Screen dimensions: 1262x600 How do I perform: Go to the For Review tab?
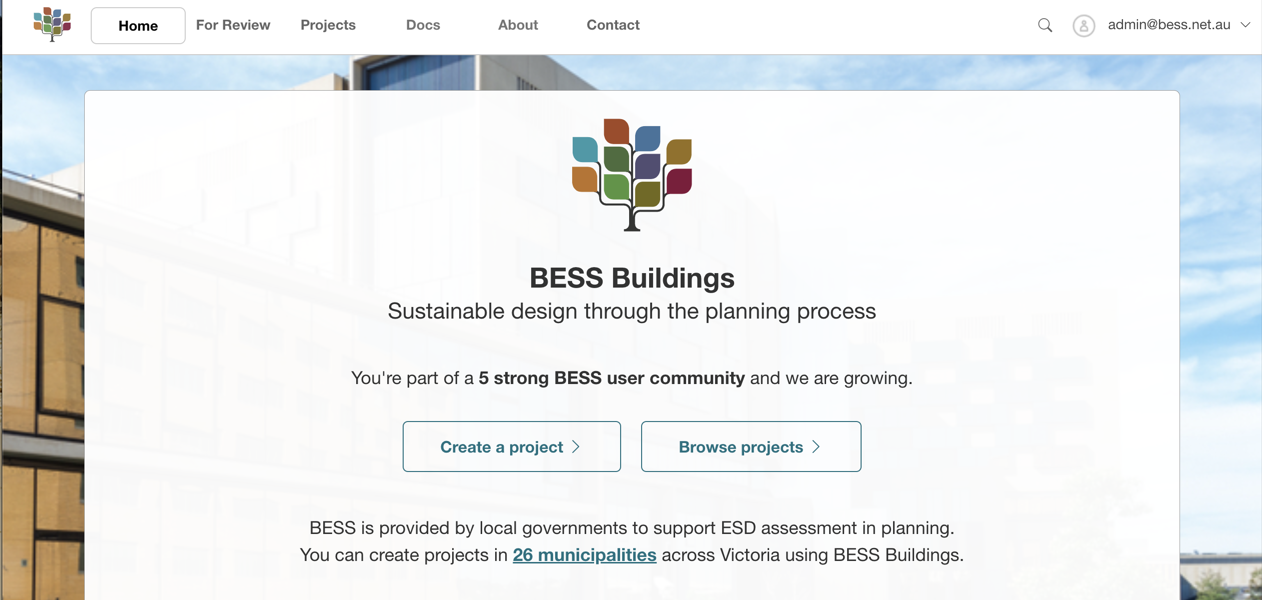click(x=233, y=25)
